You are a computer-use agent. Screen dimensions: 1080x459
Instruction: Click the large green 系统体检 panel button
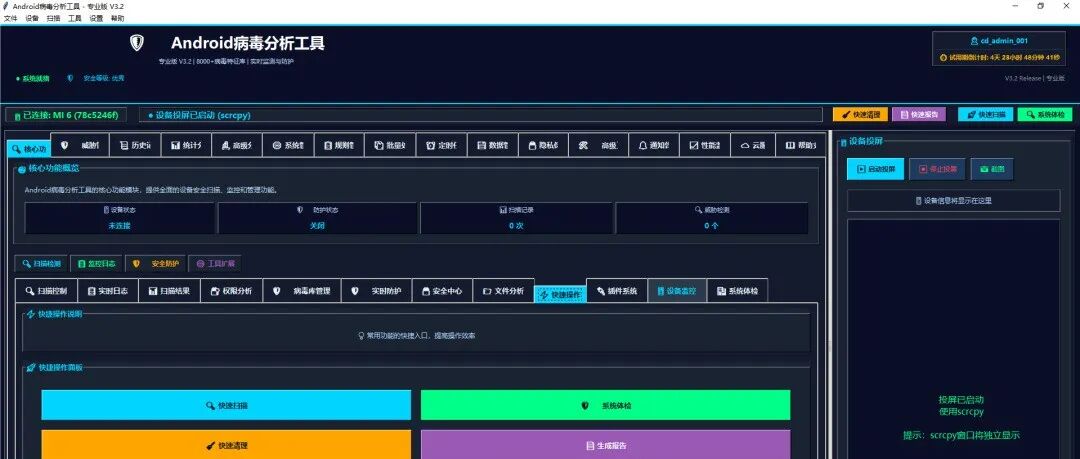pyautogui.click(x=605, y=405)
